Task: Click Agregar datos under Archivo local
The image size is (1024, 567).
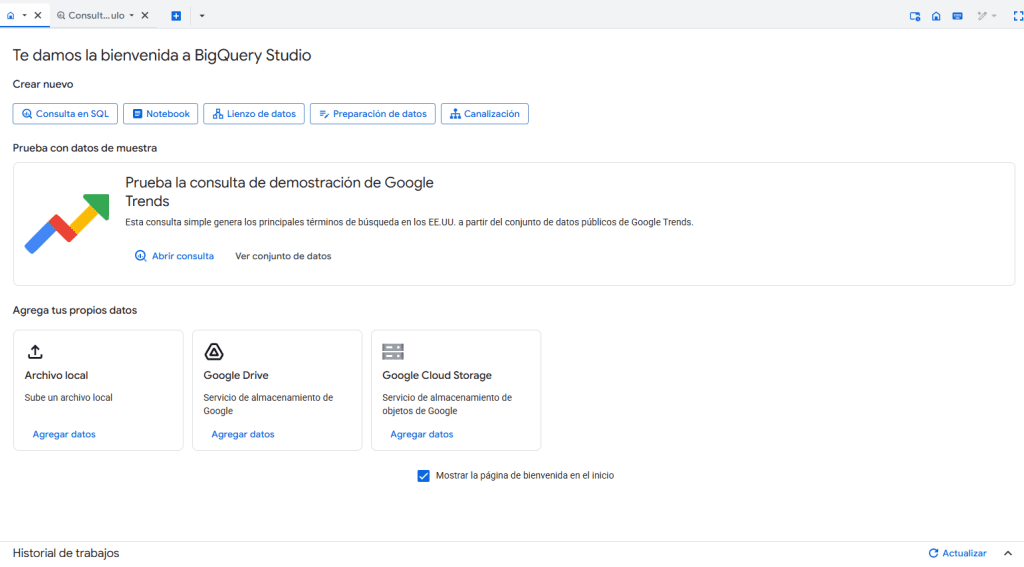Action: pos(64,434)
